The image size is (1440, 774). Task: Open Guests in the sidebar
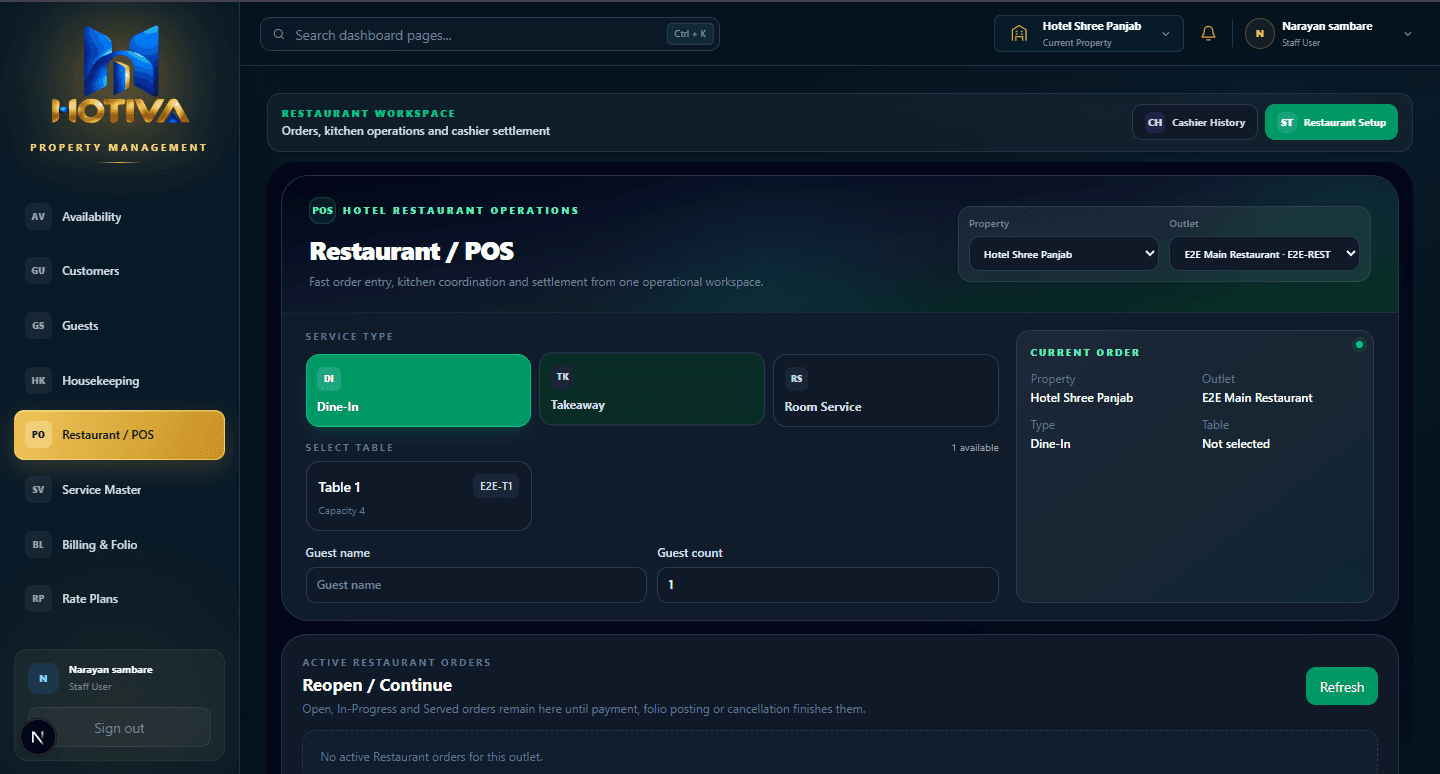point(119,326)
